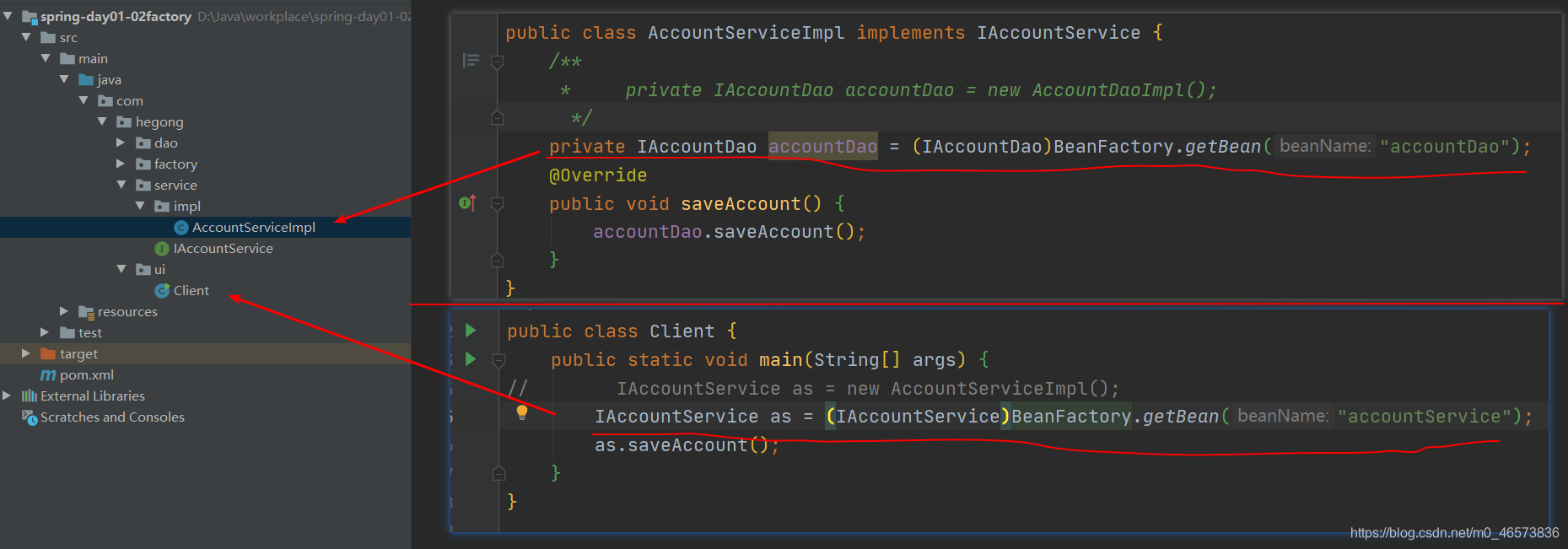The height and width of the screenshot is (549, 1568).
Task: Select the AccountServiceImpl class icon
Action: coord(181,228)
